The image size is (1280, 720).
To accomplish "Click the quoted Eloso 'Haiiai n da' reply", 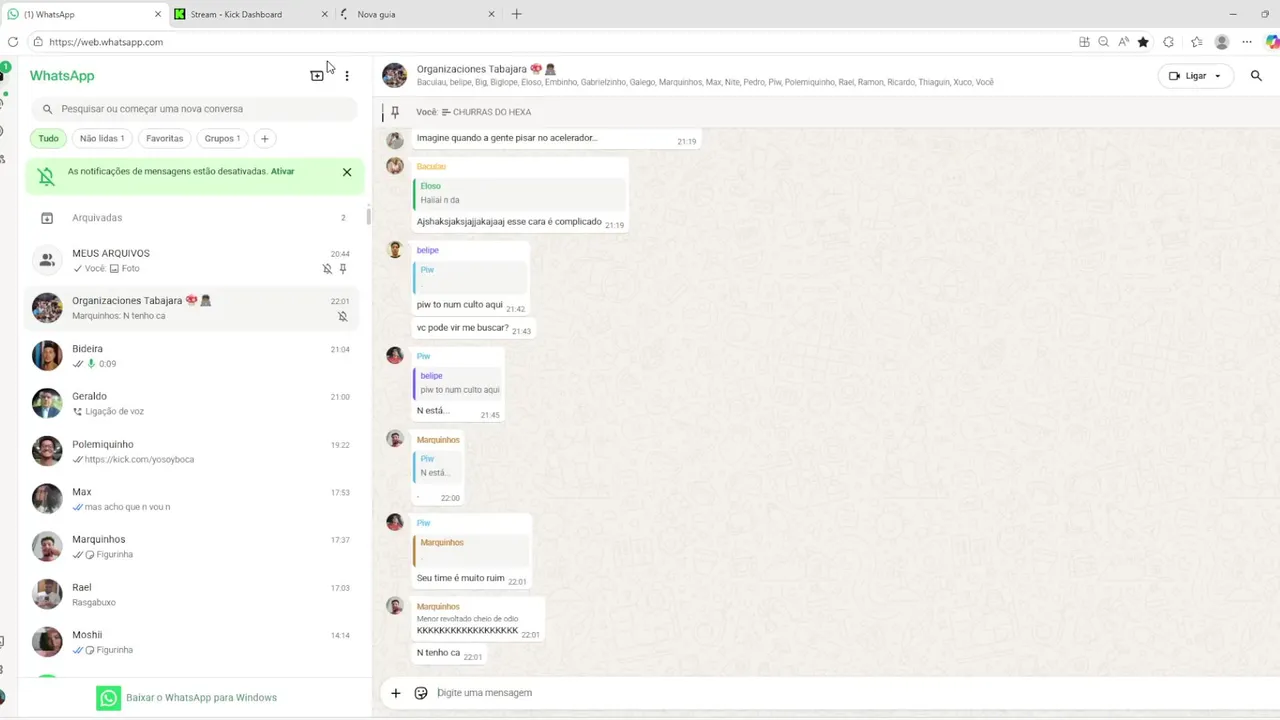I will pos(519,193).
